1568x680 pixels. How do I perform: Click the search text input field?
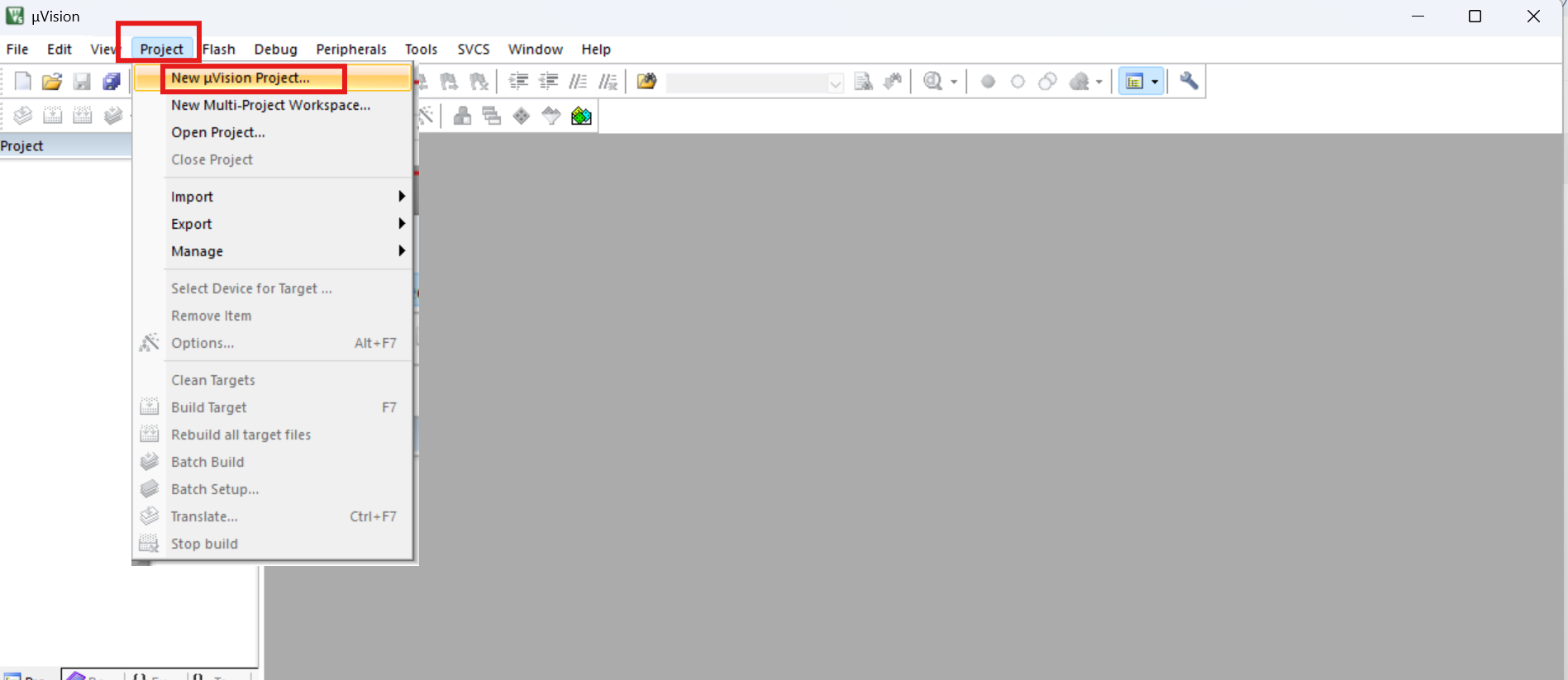[x=746, y=83]
